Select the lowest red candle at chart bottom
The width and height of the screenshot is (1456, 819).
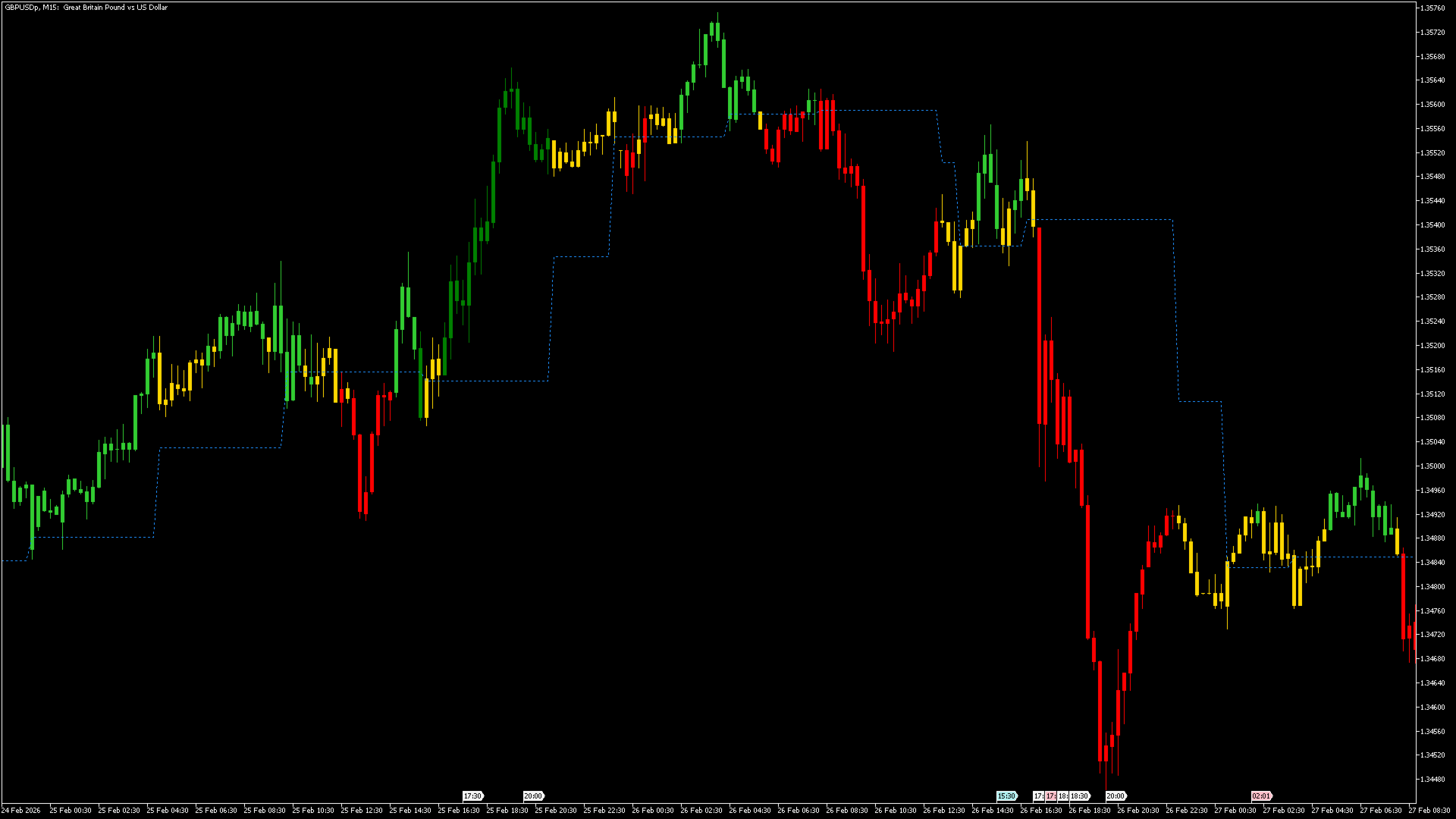(x=1106, y=754)
